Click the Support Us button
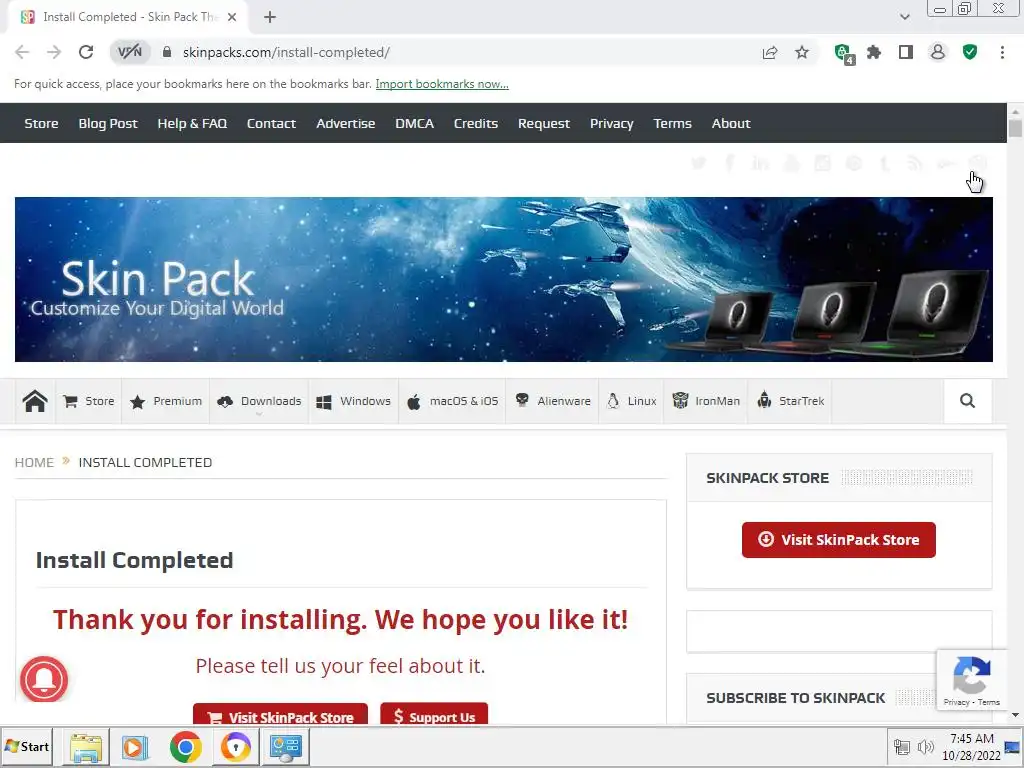This screenshot has height=768, width=1024. tap(434, 714)
